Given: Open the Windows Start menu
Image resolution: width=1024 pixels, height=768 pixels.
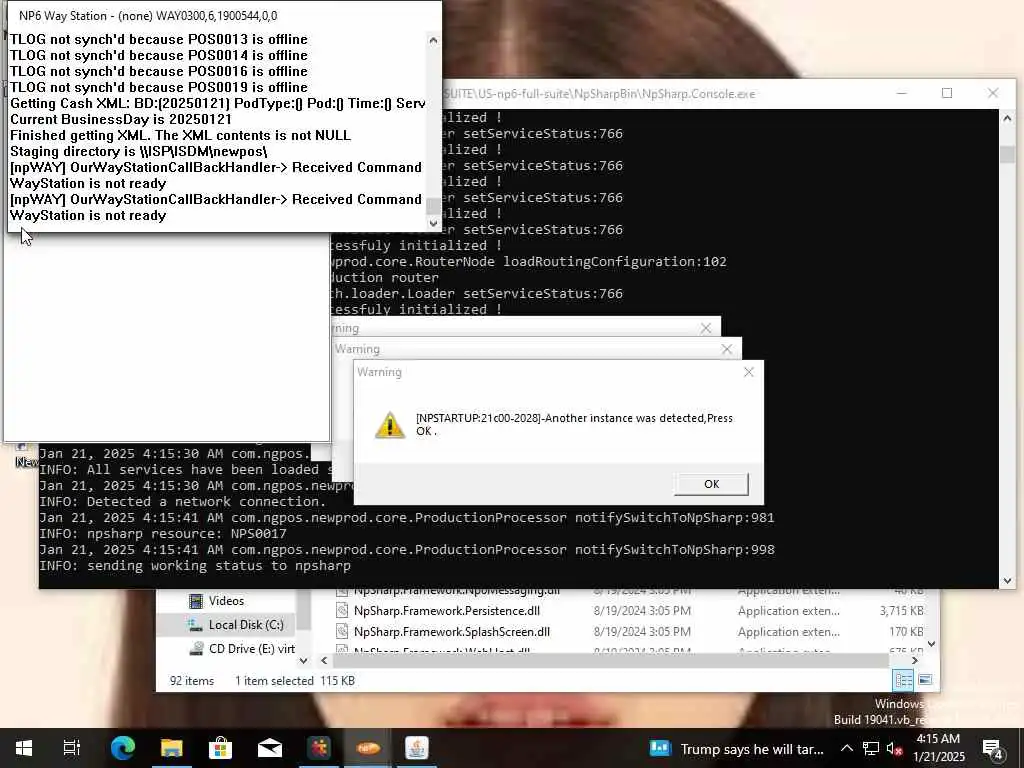Looking at the screenshot, I should (x=24, y=748).
